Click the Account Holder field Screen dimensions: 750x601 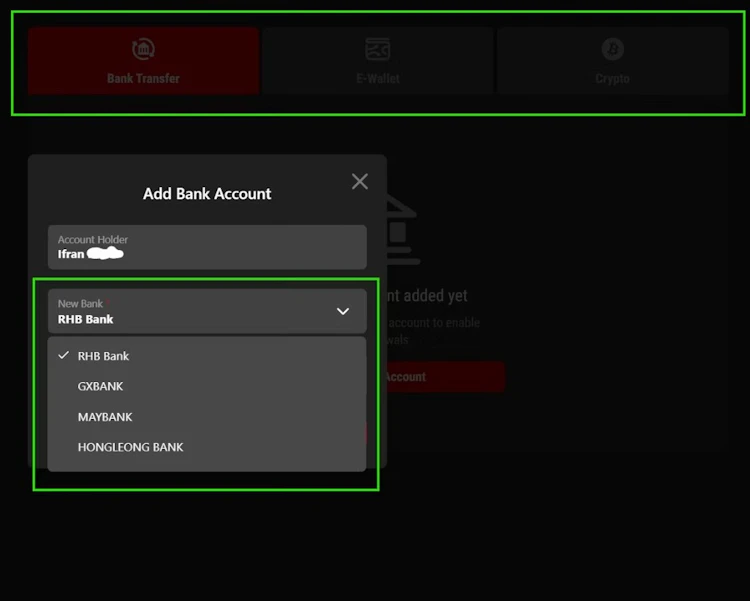tap(207, 247)
